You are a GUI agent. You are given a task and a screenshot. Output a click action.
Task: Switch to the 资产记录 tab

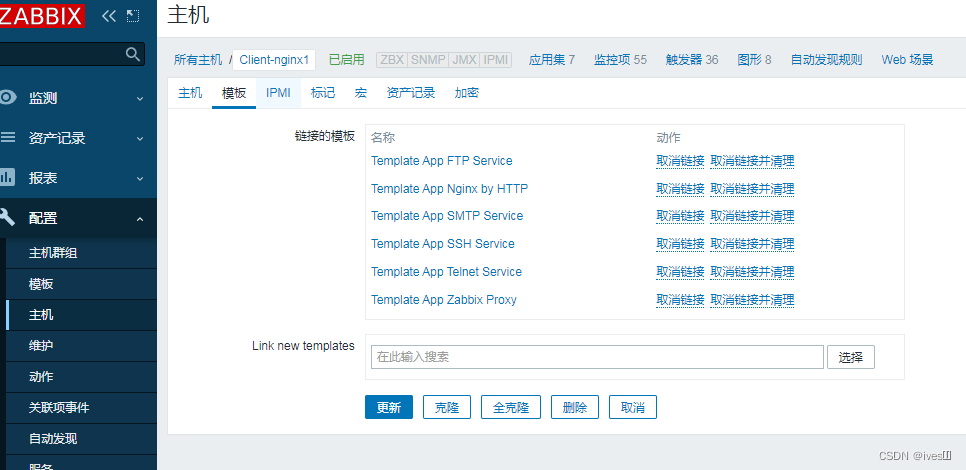pyautogui.click(x=411, y=93)
